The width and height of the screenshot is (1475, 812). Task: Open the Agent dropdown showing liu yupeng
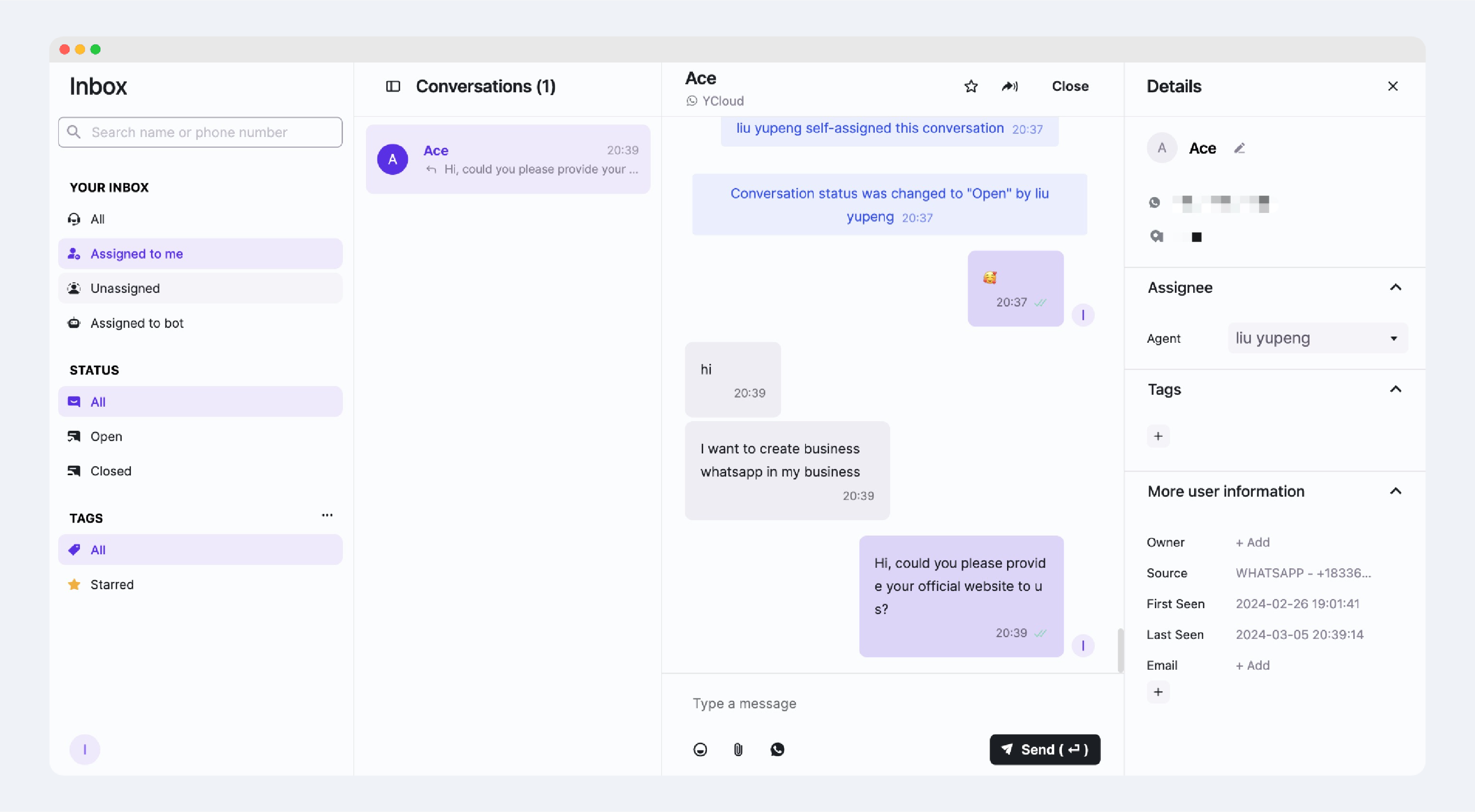tap(1317, 338)
